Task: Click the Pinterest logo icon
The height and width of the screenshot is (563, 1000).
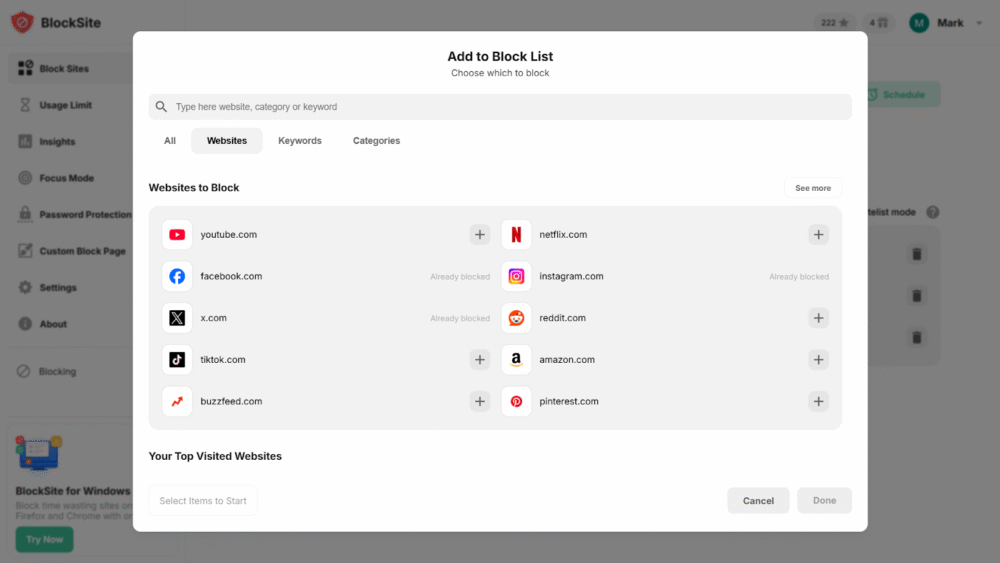Action: coord(516,401)
